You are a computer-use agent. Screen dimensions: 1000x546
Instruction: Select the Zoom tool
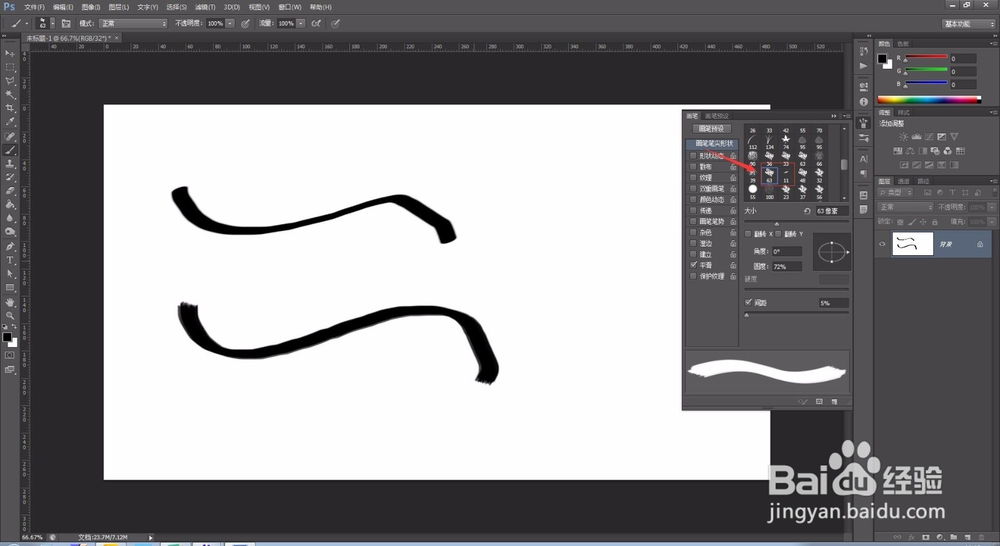coord(10,315)
